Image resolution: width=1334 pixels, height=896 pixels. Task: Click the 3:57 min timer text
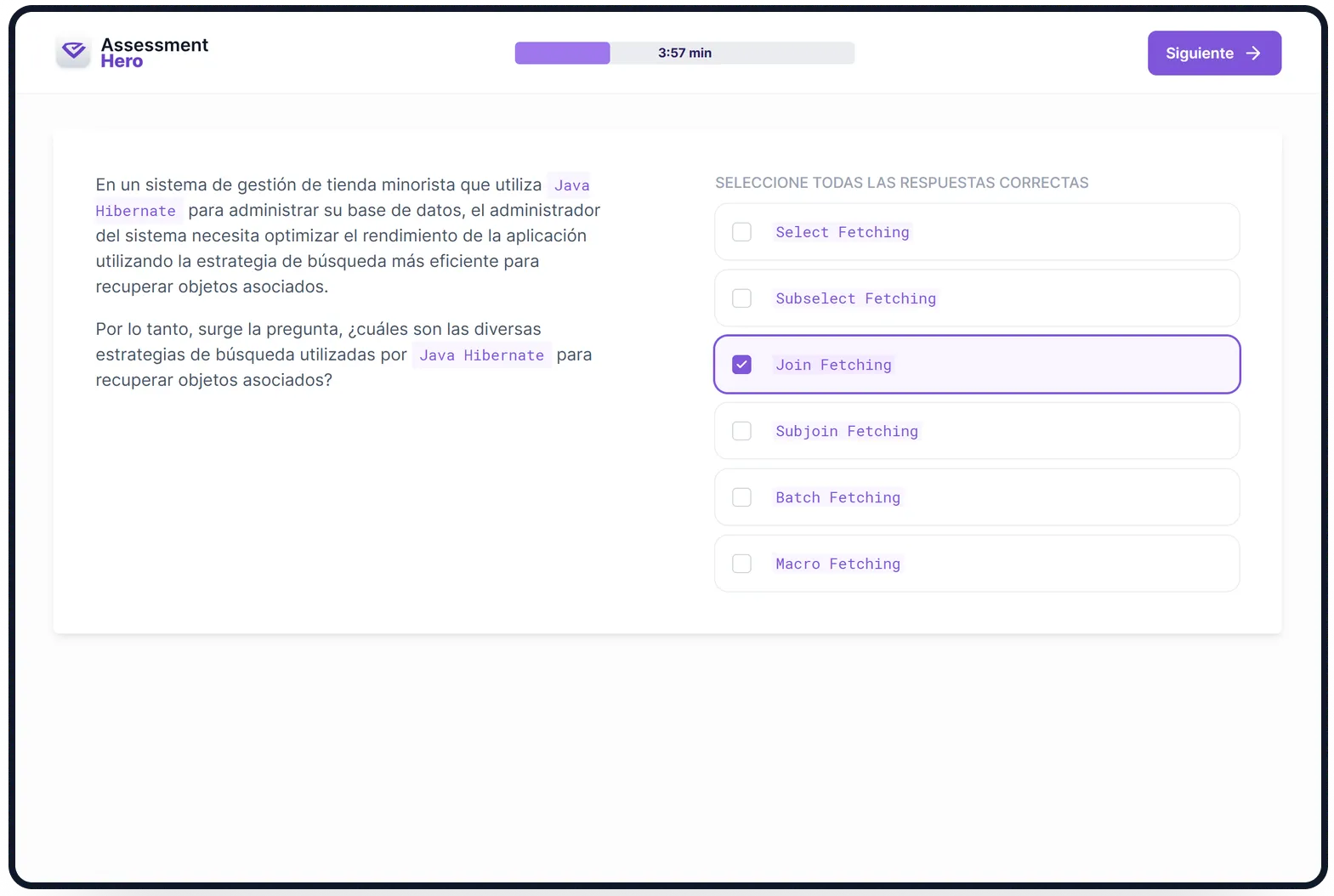(x=684, y=53)
